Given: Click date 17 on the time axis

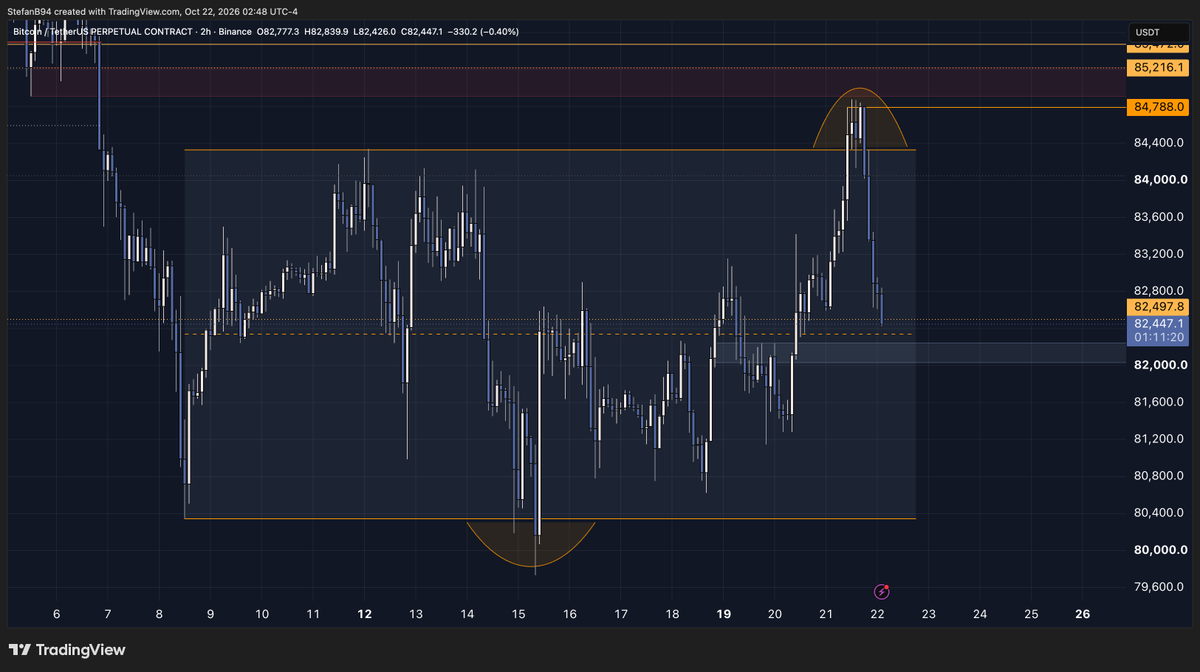Looking at the screenshot, I should pos(621,614).
